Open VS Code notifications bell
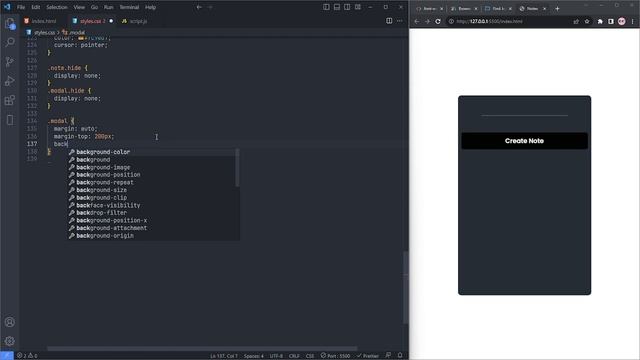640x360 pixels. [400, 356]
